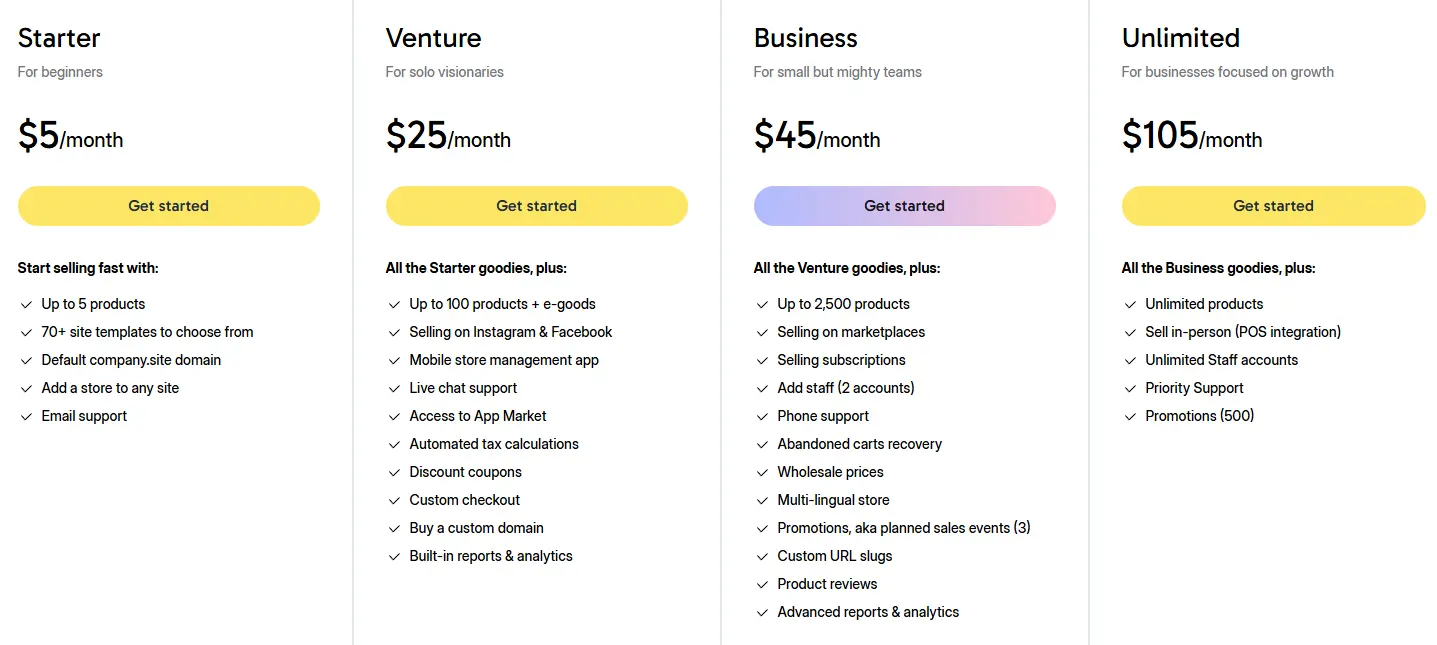Click Get started under Unlimited plan

[x=1273, y=206]
